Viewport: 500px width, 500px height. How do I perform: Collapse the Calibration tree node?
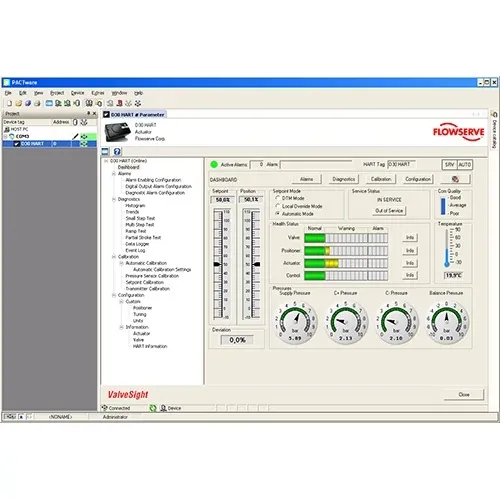pyautogui.click(x=114, y=257)
